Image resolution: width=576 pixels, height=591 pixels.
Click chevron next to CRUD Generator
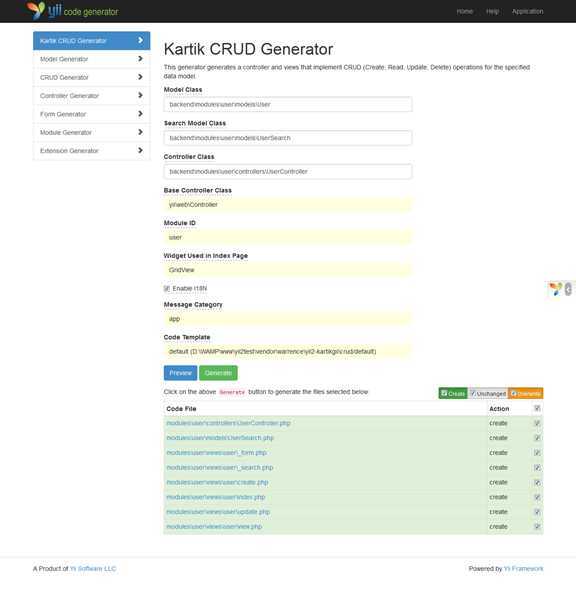140,77
